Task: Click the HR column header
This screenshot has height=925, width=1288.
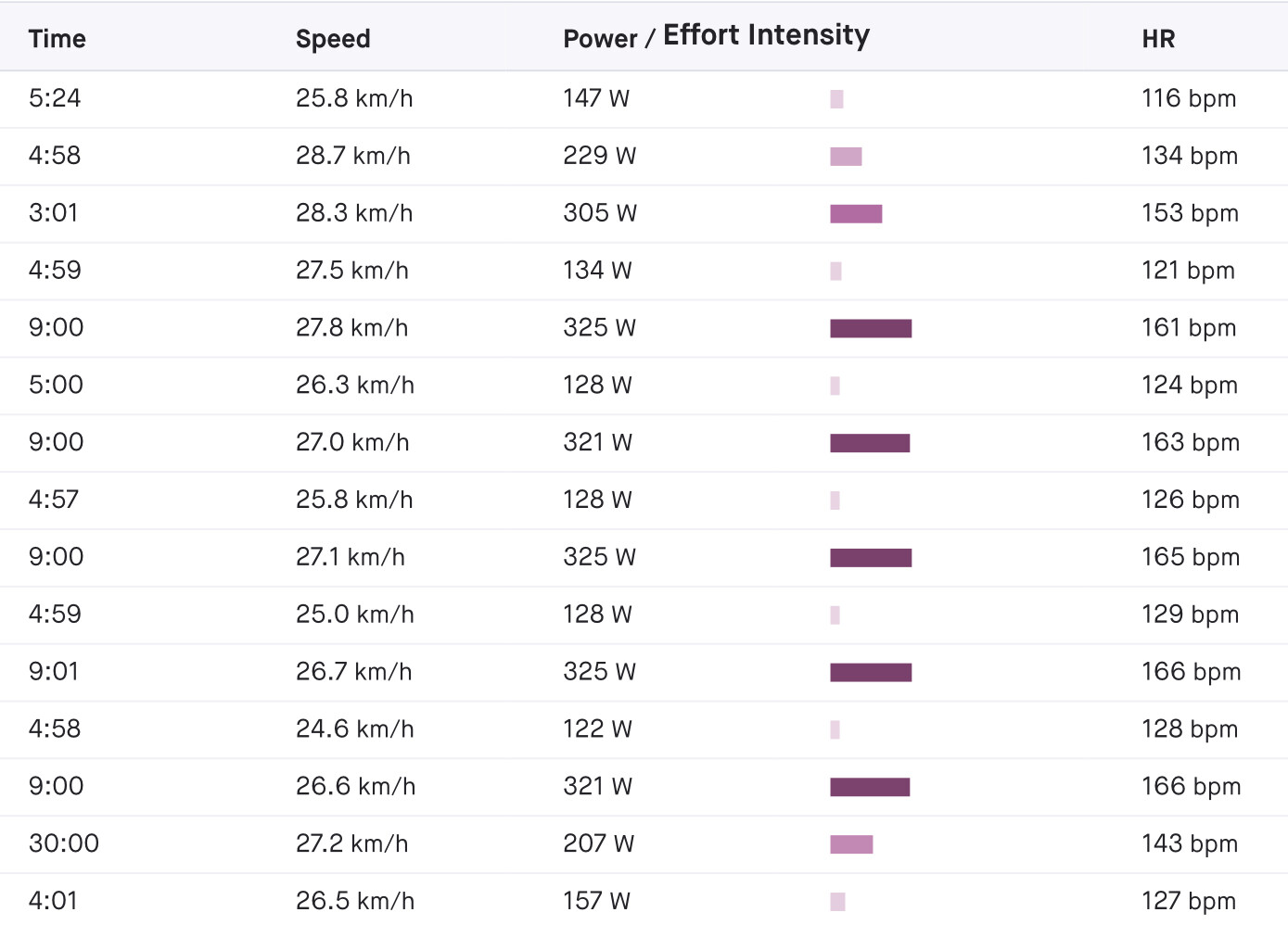Action: point(1158,39)
